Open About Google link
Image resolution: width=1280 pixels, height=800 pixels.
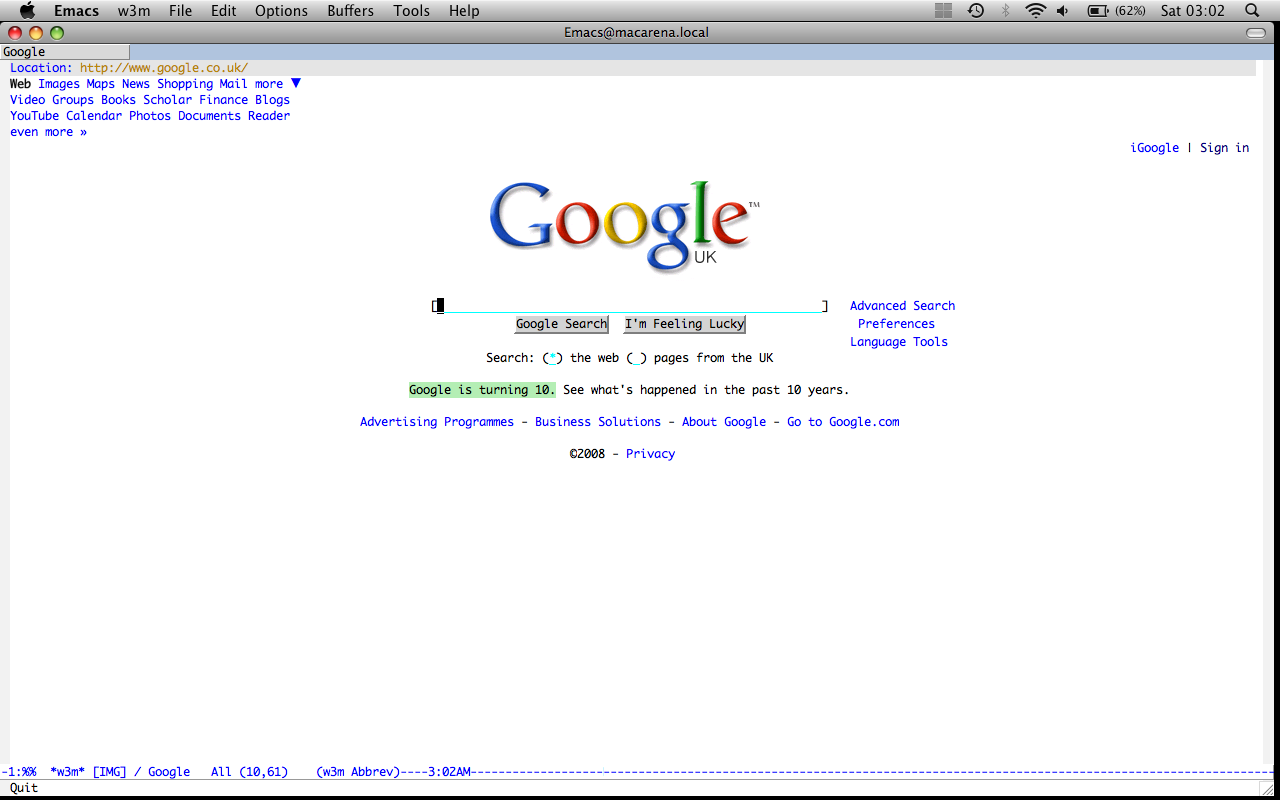tap(724, 422)
